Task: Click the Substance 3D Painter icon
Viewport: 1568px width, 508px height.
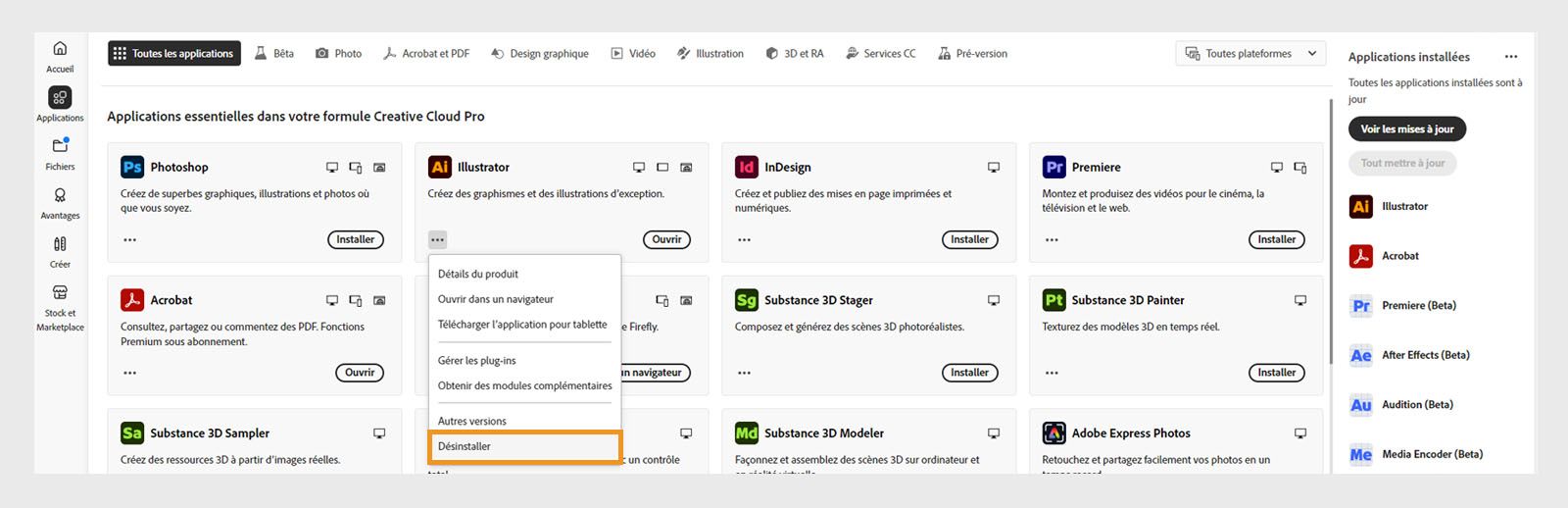Action: pyautogui.click(x=1054, y=300)
